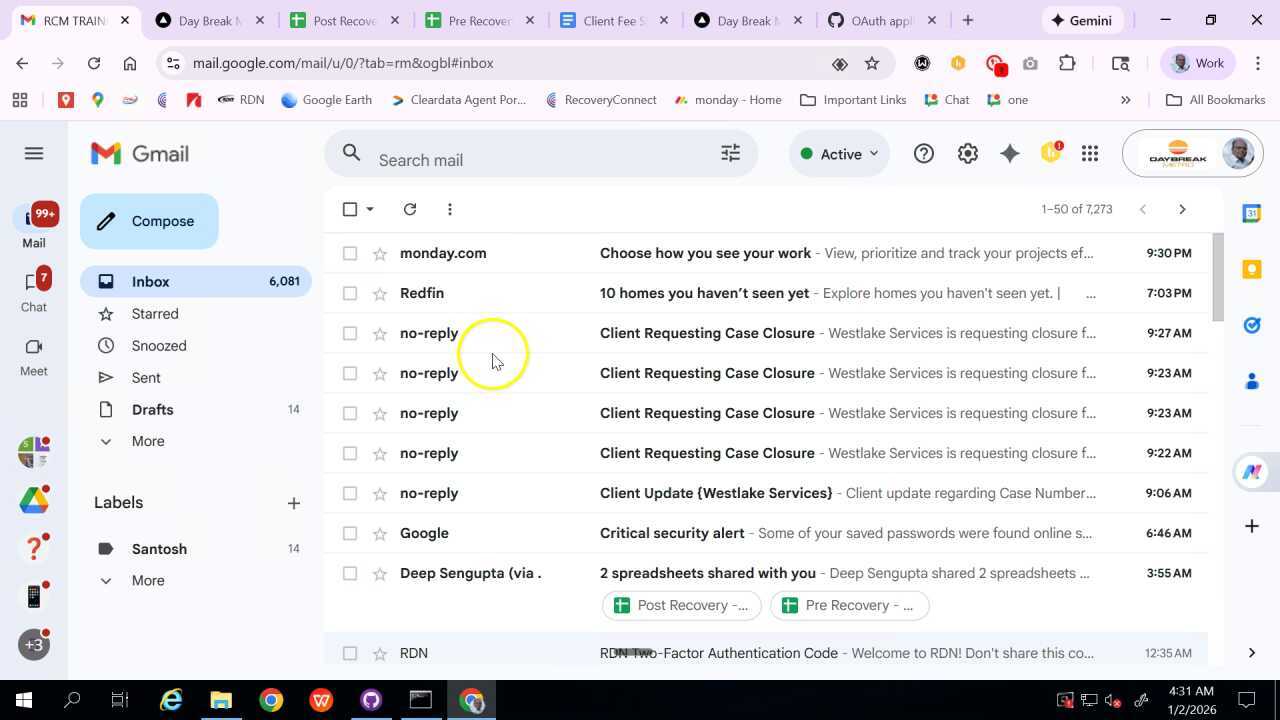The height and width of the screenshot is (720, 1280).
Task: Open the Active status dropdown
Action: [839, 154]
